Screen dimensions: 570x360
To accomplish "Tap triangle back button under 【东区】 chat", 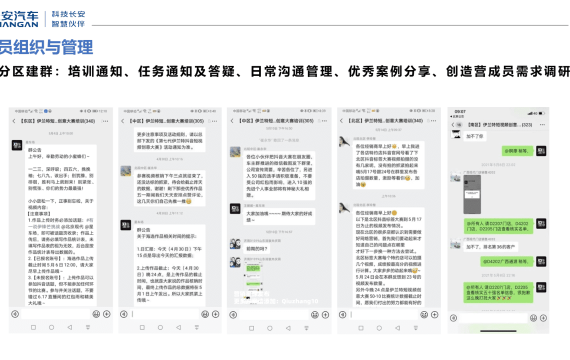I will point(69,328).
